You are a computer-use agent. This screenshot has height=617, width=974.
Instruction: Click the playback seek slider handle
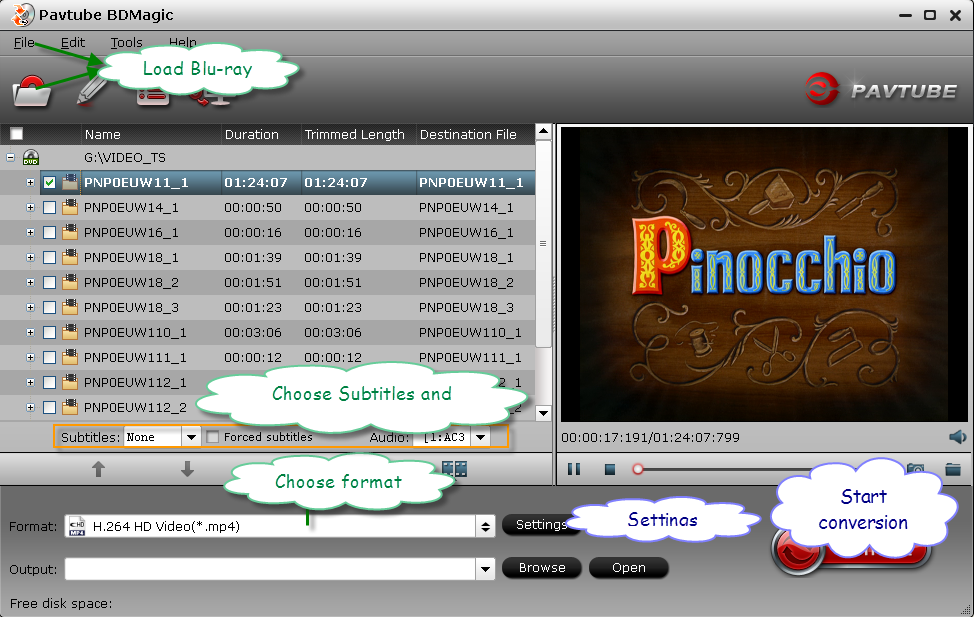tap(637, 469)
